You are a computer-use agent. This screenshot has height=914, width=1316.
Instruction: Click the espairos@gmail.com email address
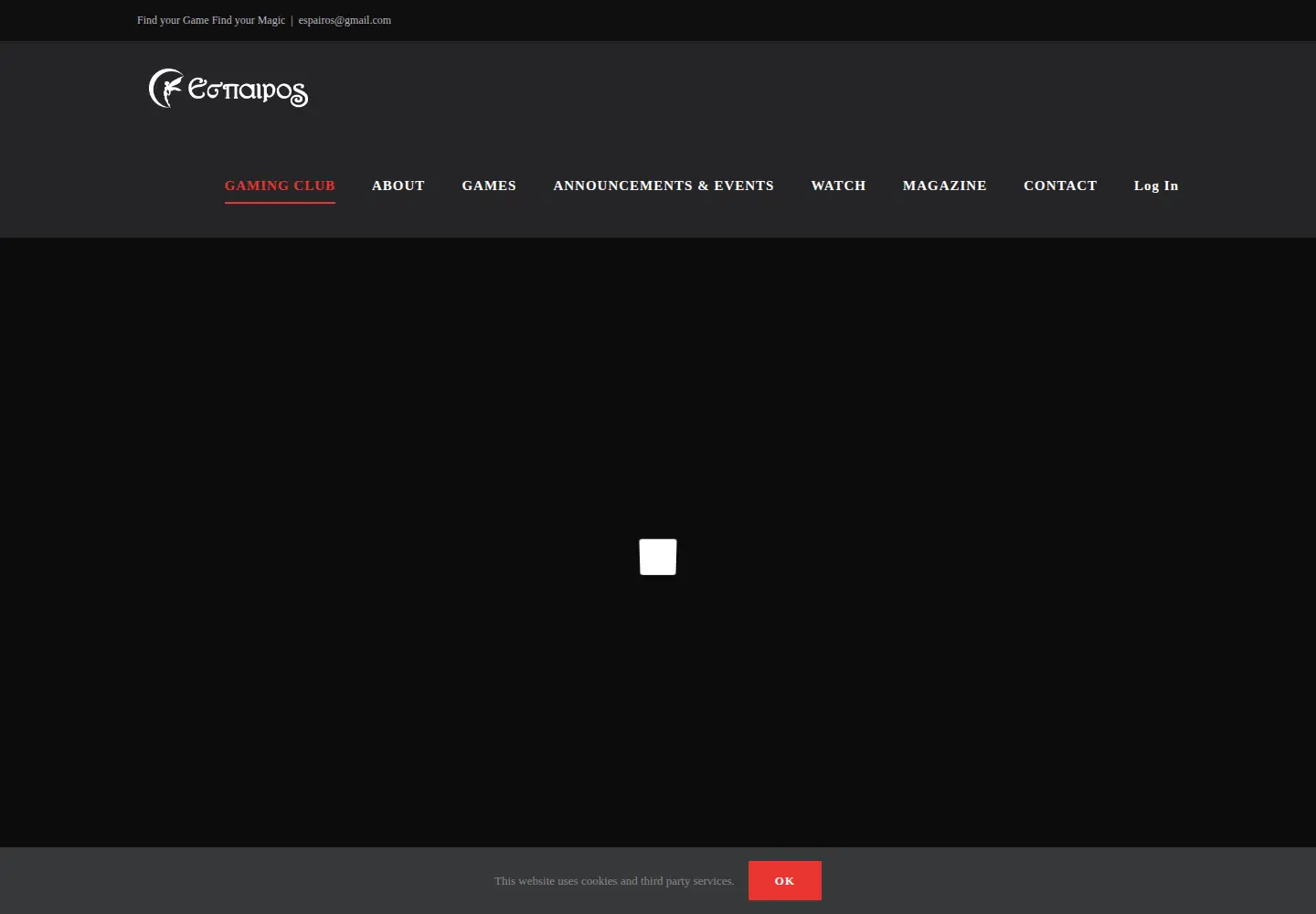pos(345,20)
